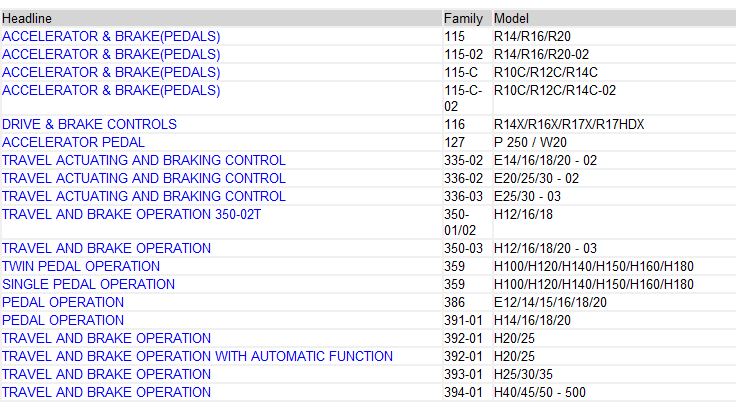Open Travel Actuating and Braking Control 335-02

(144, 160)
